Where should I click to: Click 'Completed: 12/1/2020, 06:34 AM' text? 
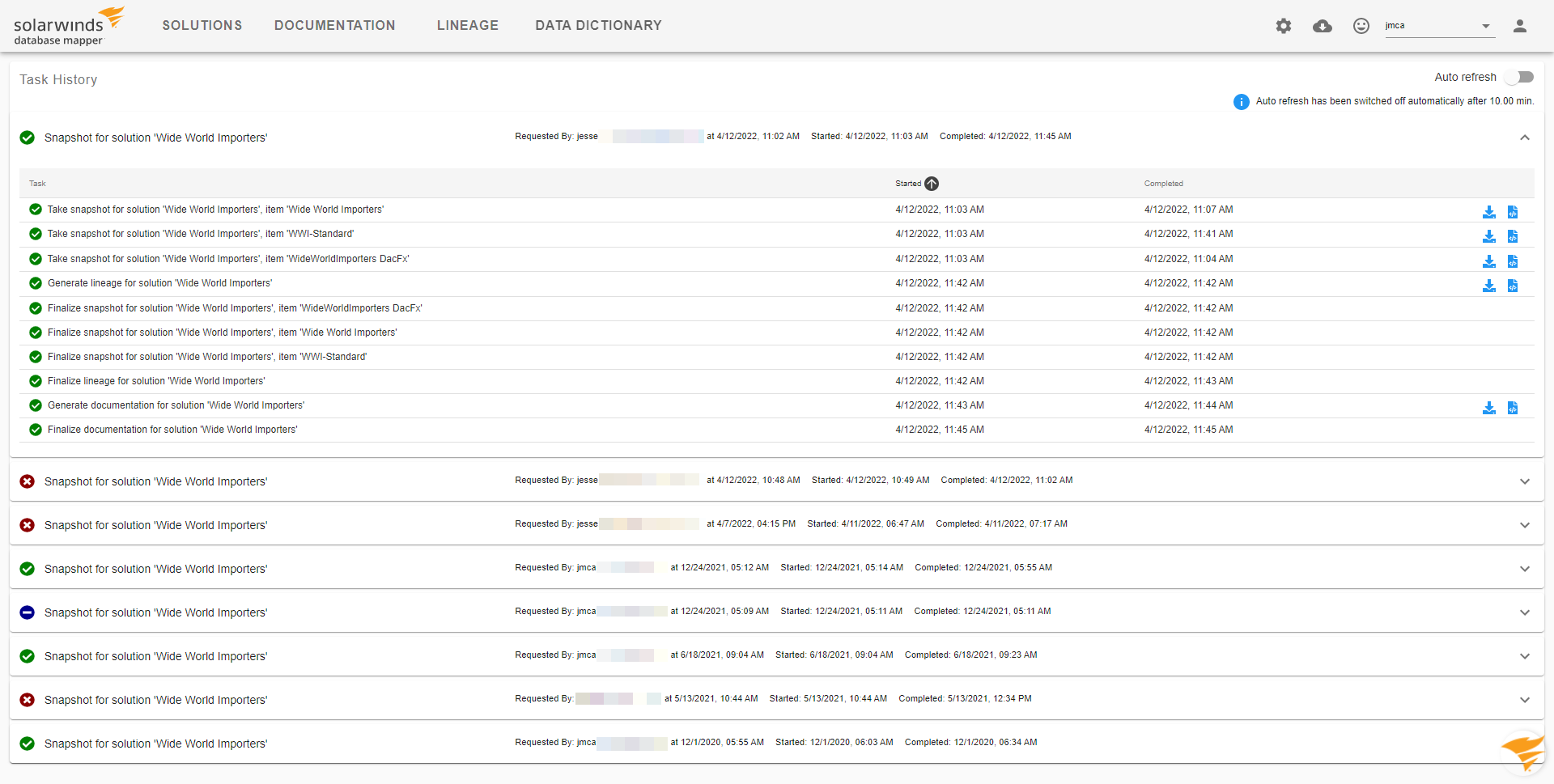(x=971, y=742)
